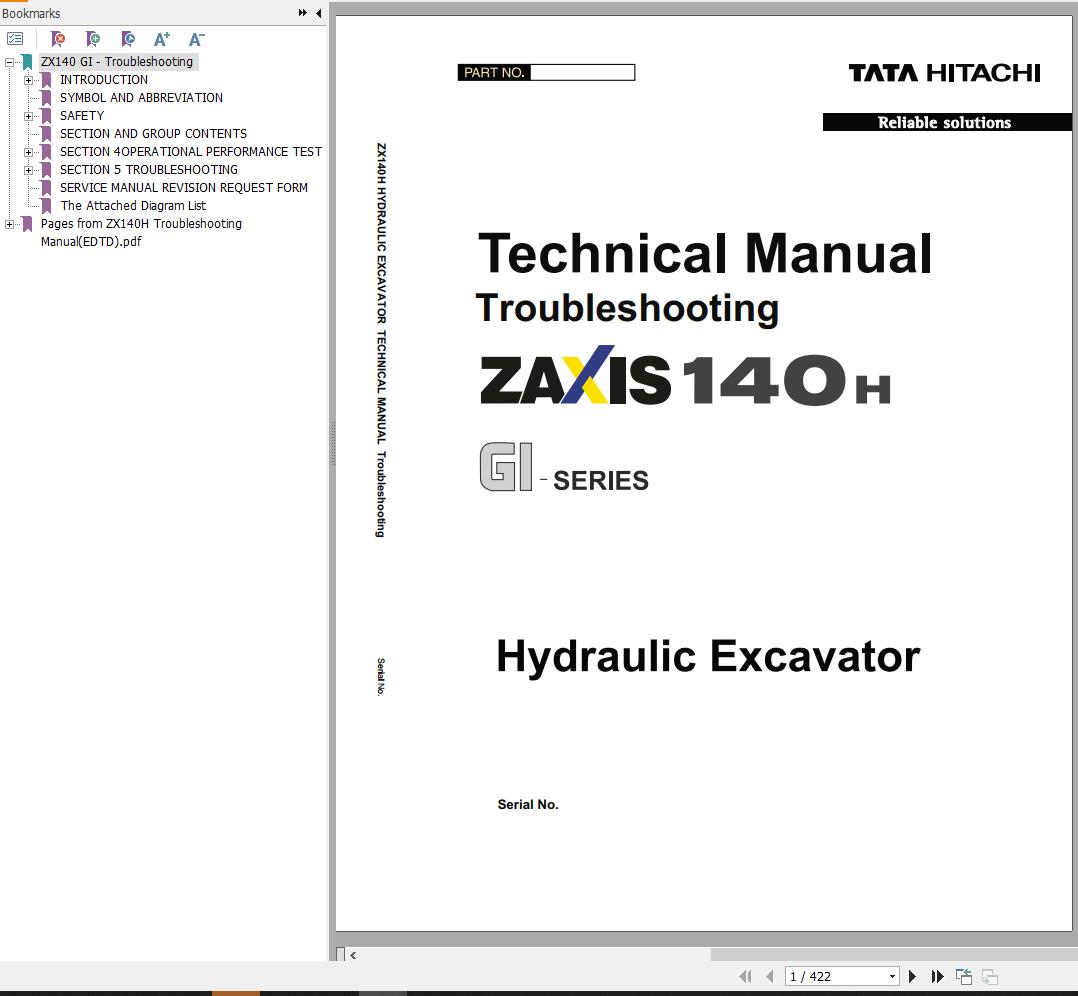Viewport: 1078px width, 996px height.
Task: Expand the SAFETY bookmark
Action: pyautogui.click(x=28, y=116)
